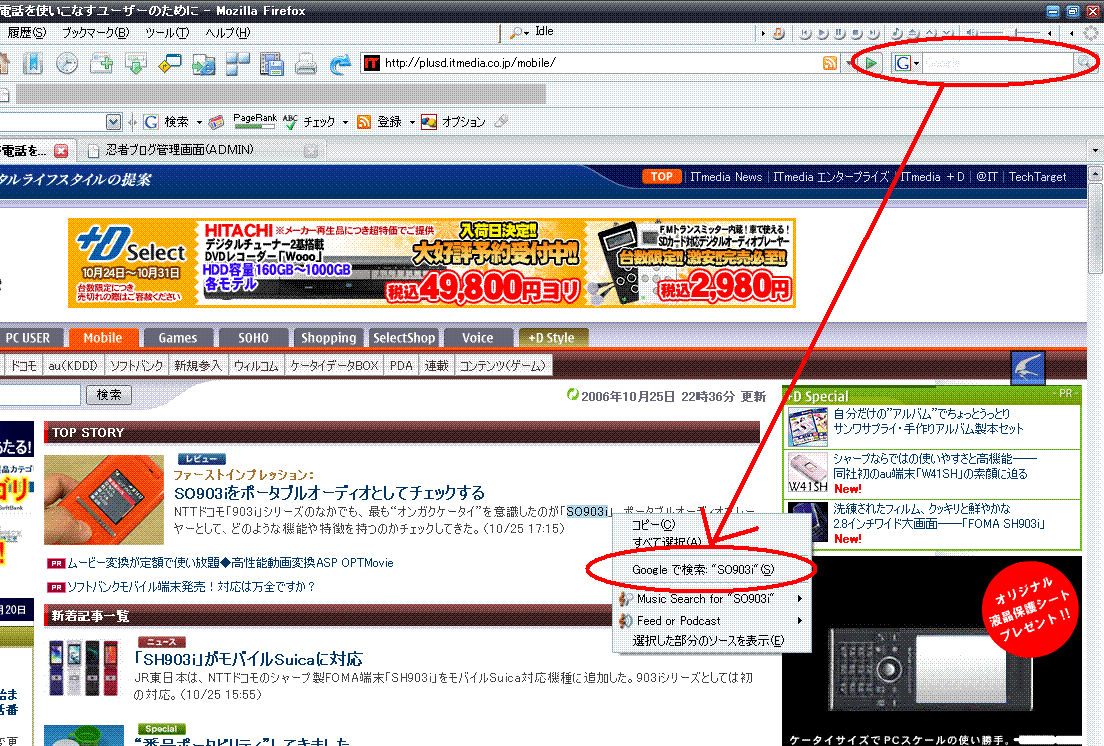Click the +D Select HITACHI banner ad

point(432,263)
